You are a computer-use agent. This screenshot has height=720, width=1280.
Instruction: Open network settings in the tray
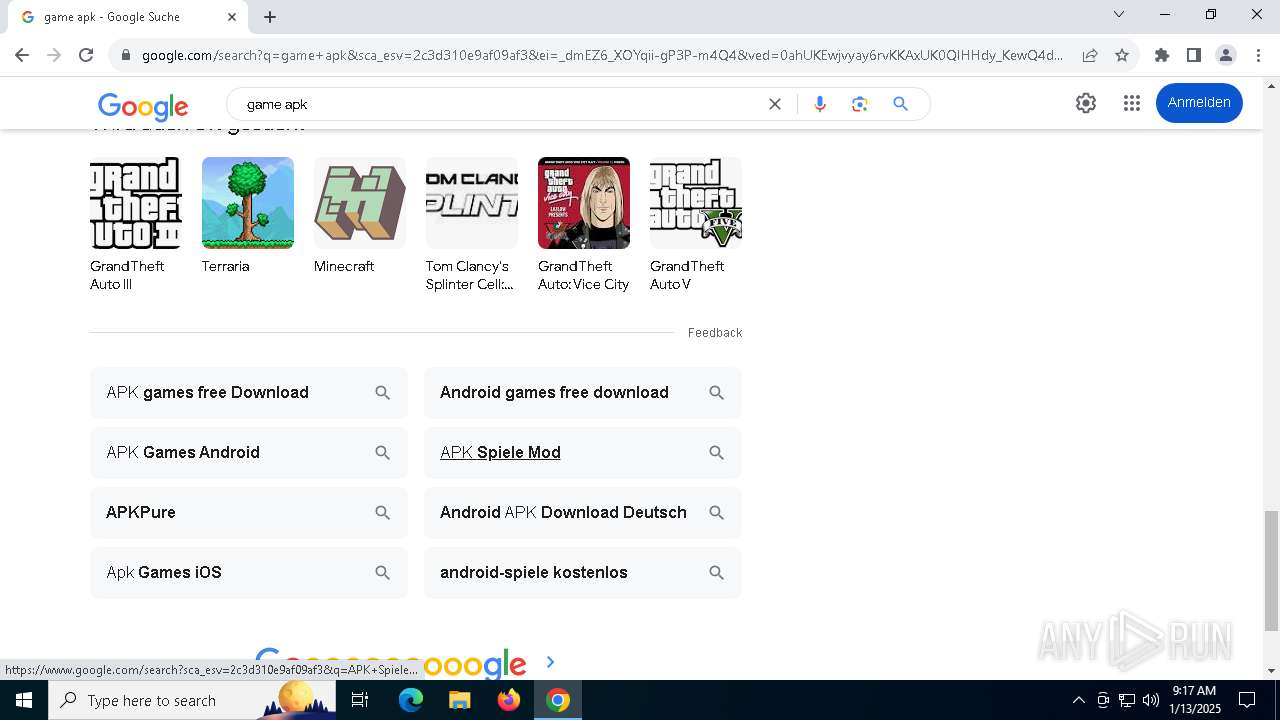pos(1127,700)
